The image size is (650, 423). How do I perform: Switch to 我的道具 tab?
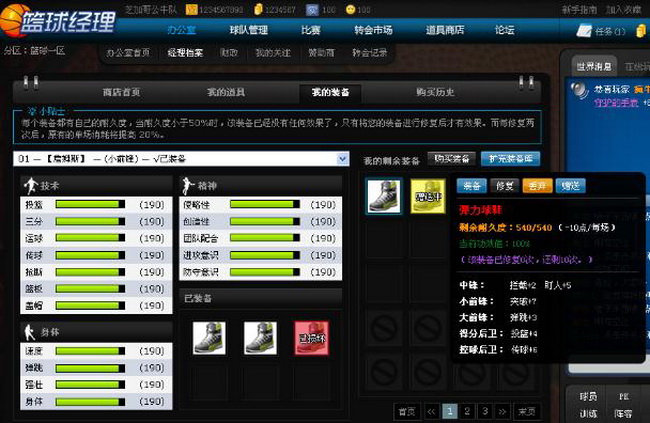click(x=225, y=92)
